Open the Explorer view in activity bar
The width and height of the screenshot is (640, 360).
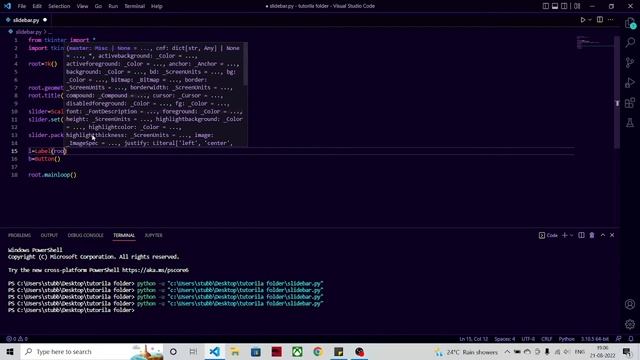pos(630,23)
